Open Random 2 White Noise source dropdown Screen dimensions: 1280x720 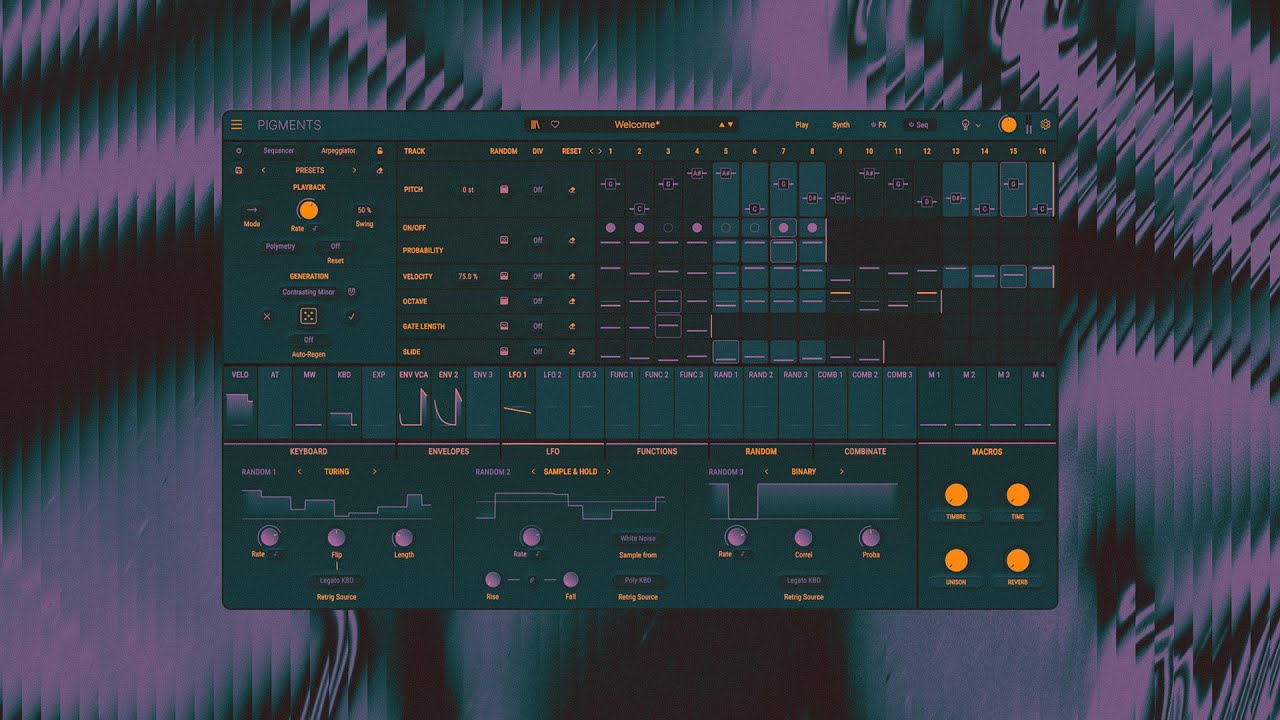click(x=638, y=538)
